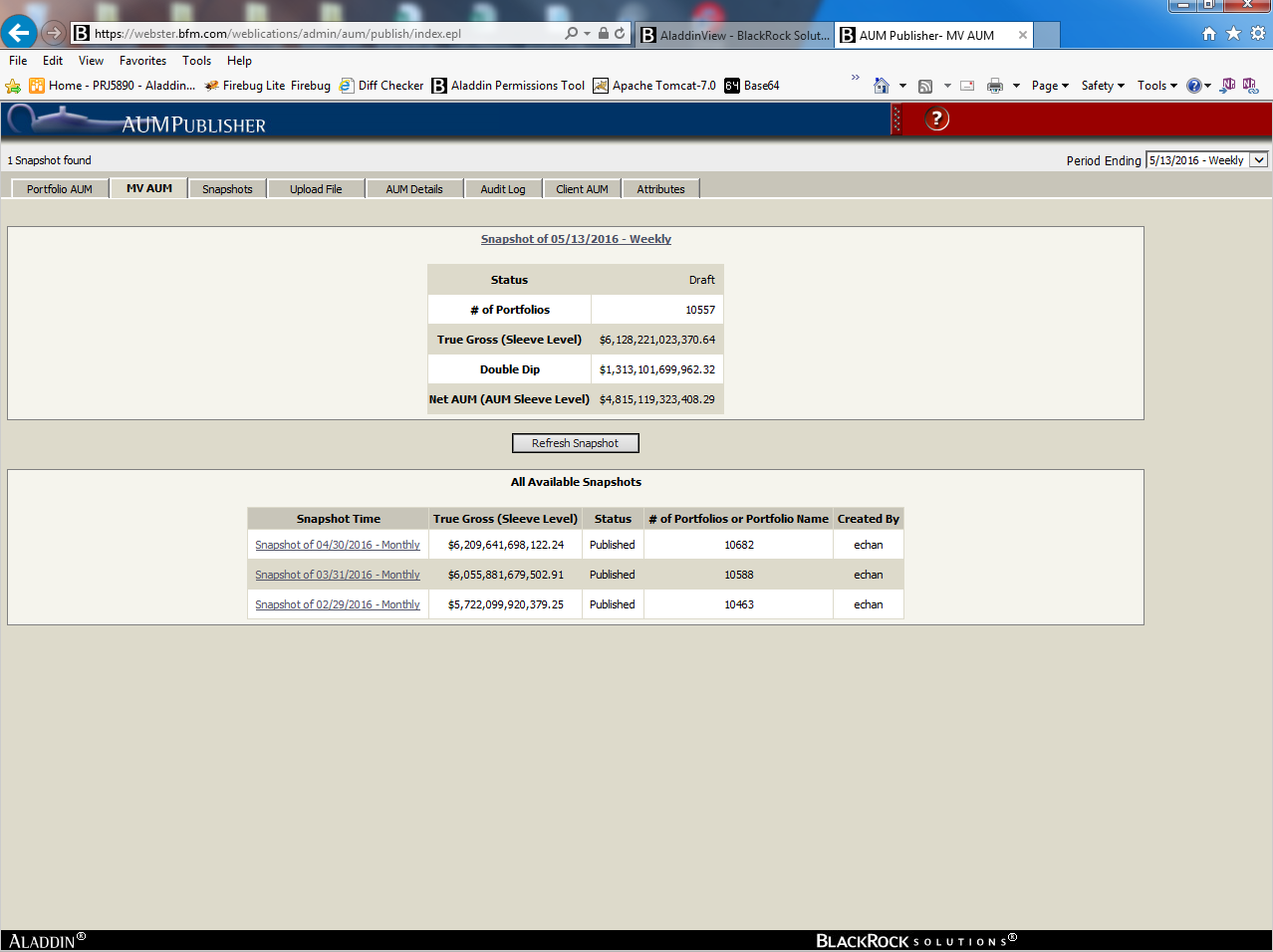Open the browser Home icon at top right
The height and width of the screenshot is (952, 1273).
point(1209,34)
